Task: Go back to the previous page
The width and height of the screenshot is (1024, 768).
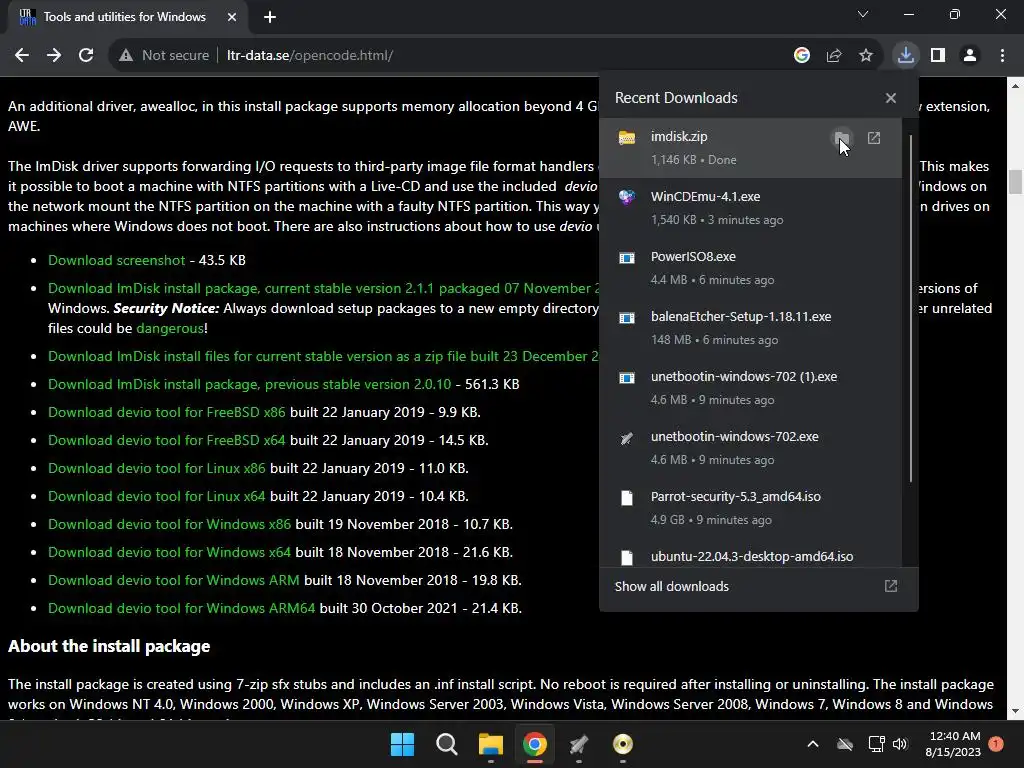Action: pos(22,56)
